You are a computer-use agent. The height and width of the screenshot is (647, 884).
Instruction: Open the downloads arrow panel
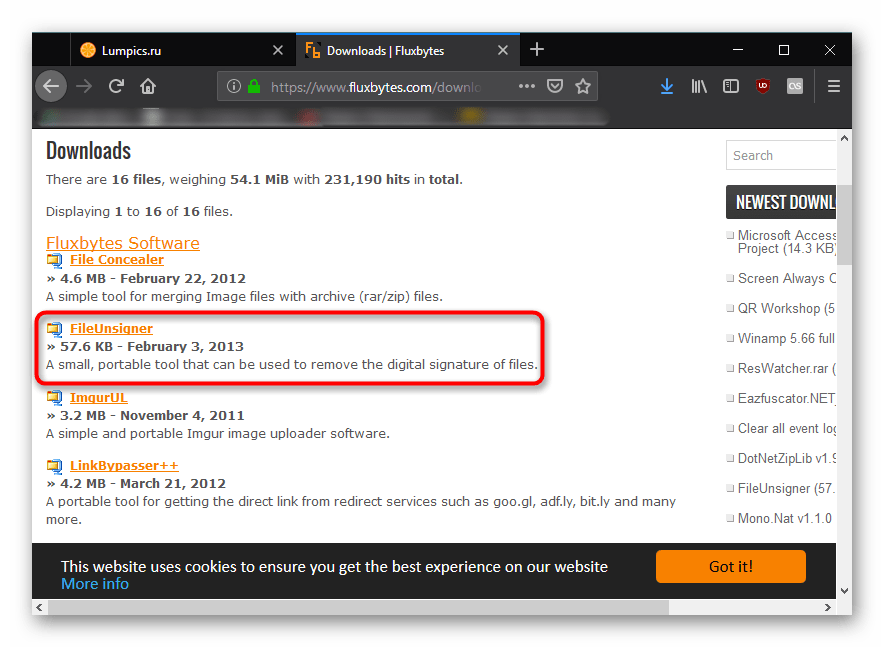667,86
